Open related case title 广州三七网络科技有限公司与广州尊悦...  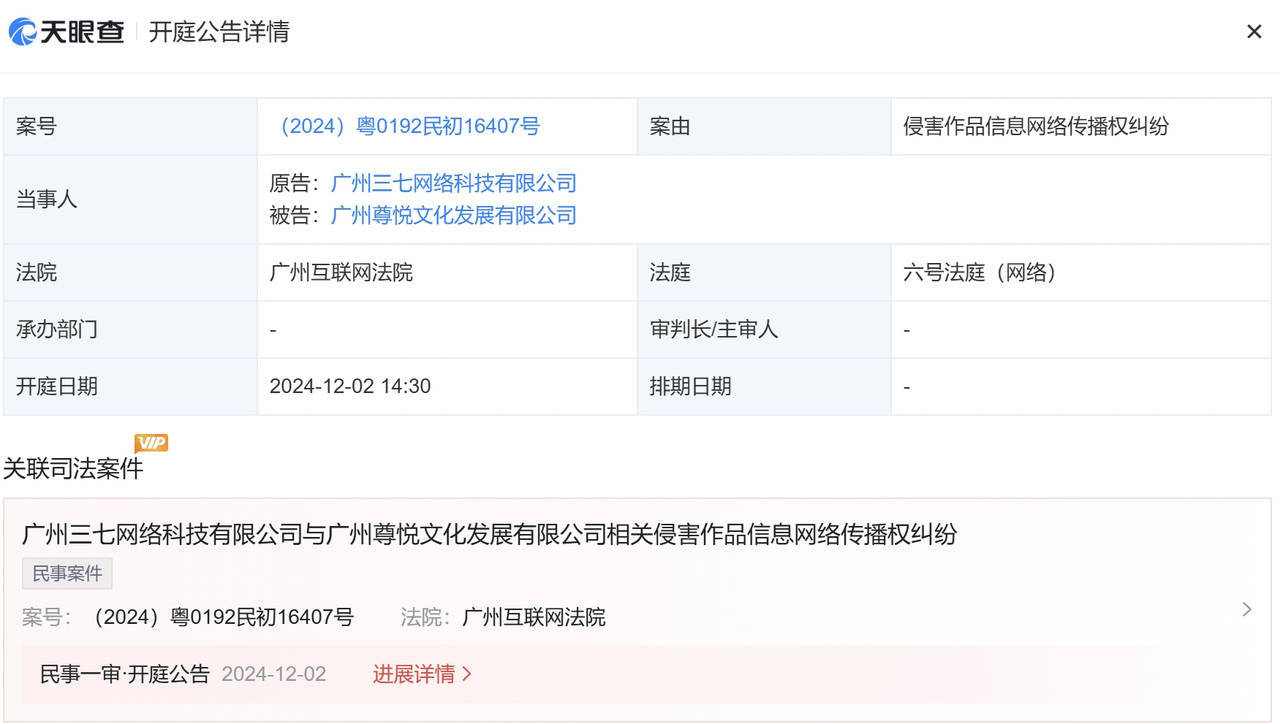(x=489, y=534)
